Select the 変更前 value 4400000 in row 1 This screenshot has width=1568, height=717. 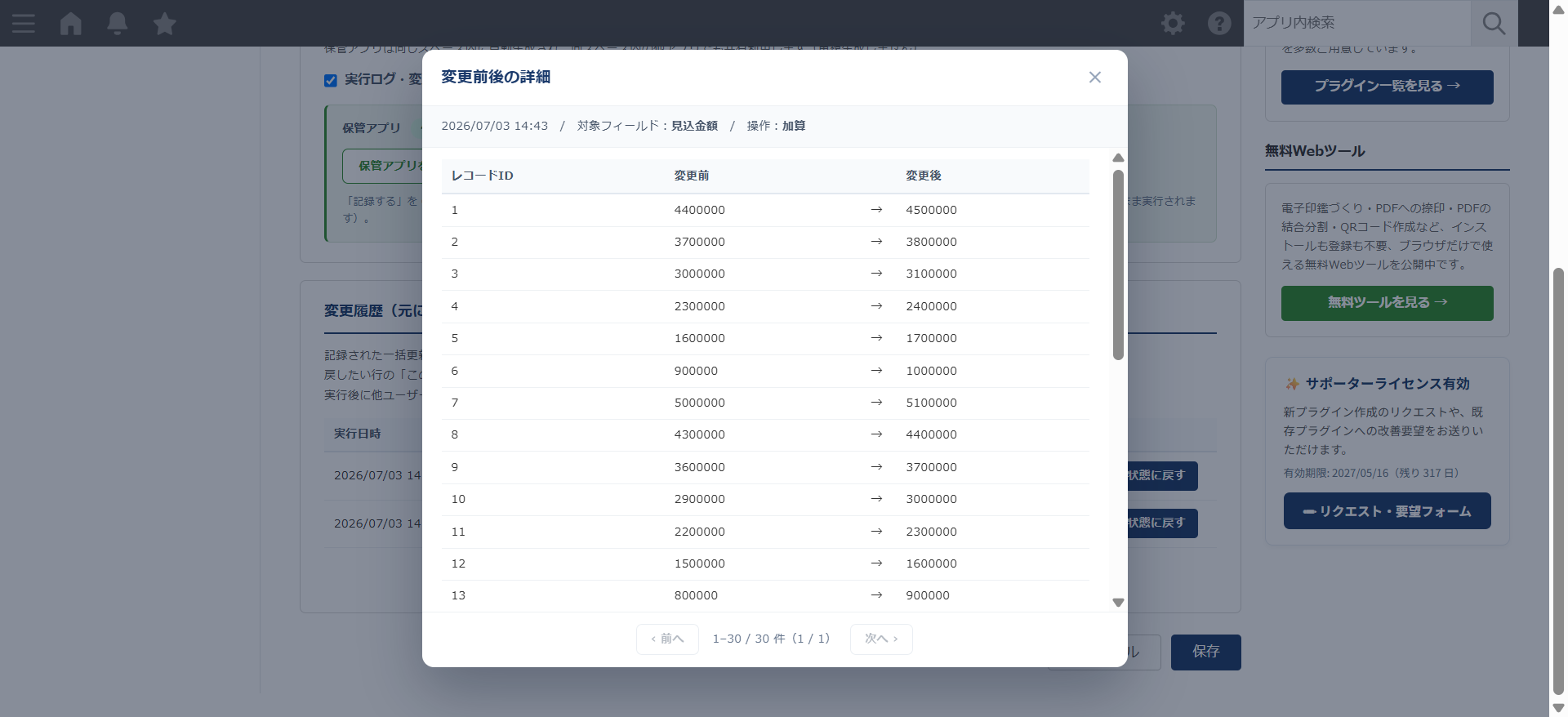click(x=699, y=210)
